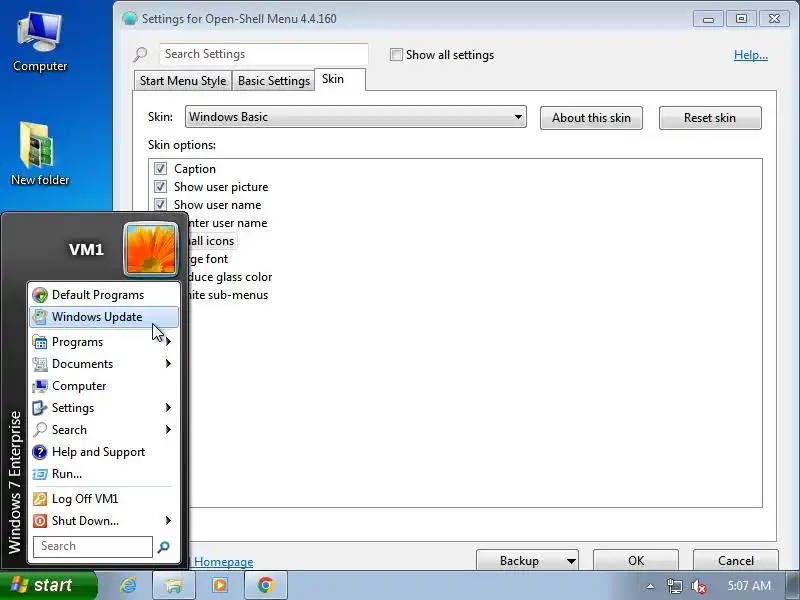
Task: Click the 'Small icons' option text
Action: (211, 241)
